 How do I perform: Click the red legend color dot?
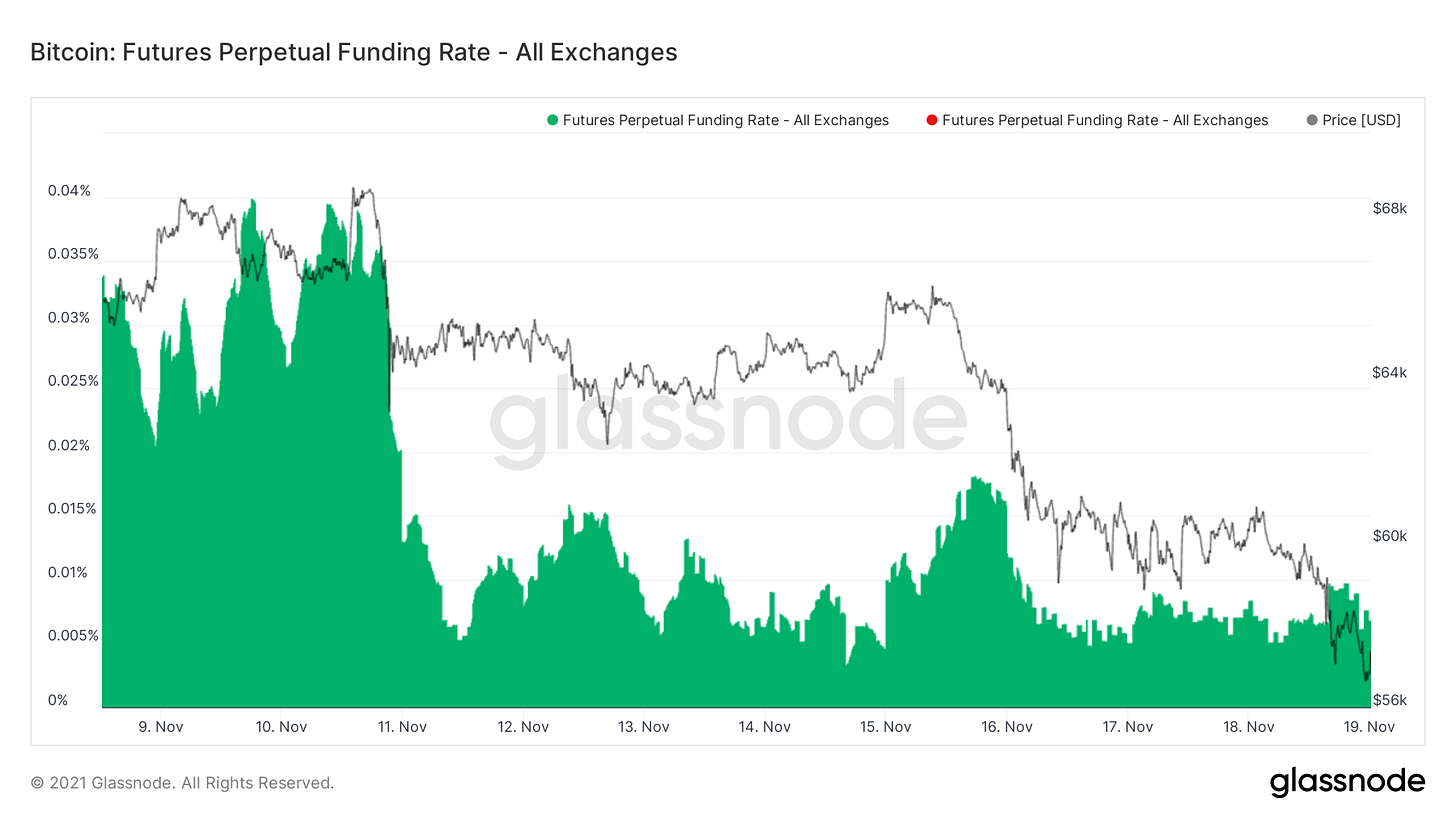(932, 121)
